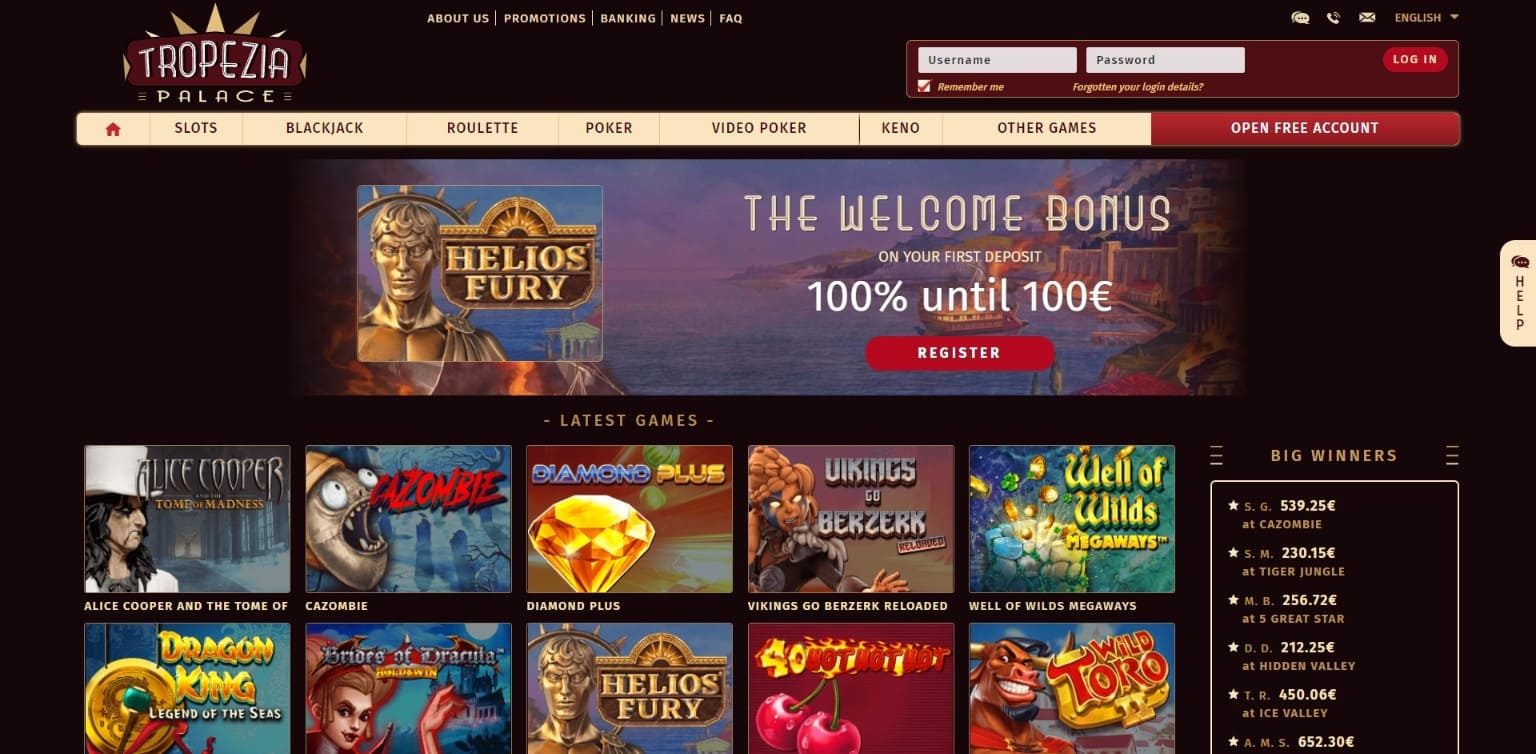Open the side Help chat tab
The height and width of the screenshot is (754, 1536).
pyautogui.click(x=1518, y=293)
